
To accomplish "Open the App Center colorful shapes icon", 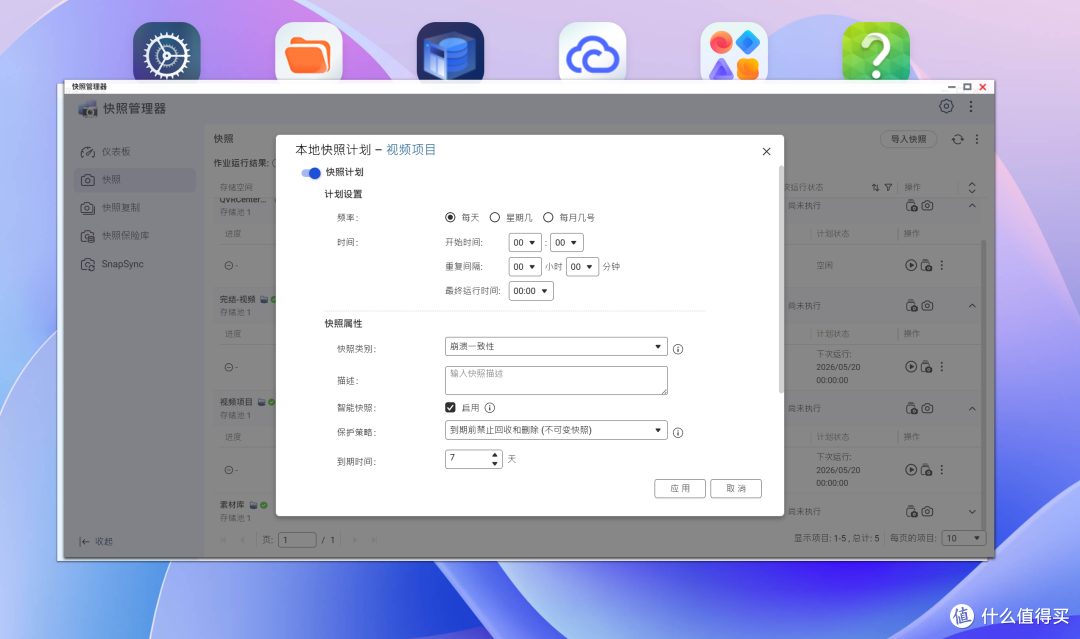I will coord(734,52).
